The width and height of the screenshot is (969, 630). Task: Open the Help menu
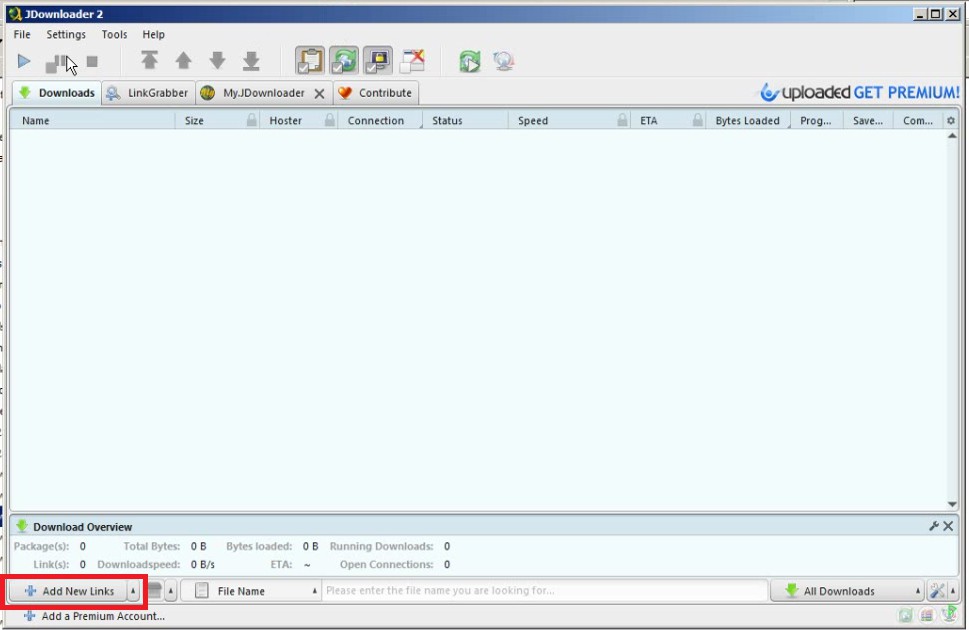(153, 35)
